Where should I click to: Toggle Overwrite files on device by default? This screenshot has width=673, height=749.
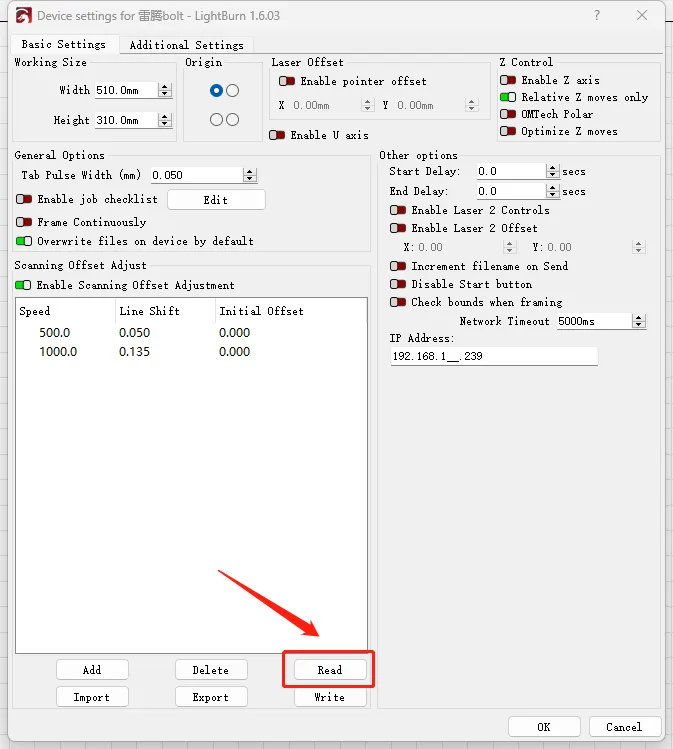click(24, 241)
